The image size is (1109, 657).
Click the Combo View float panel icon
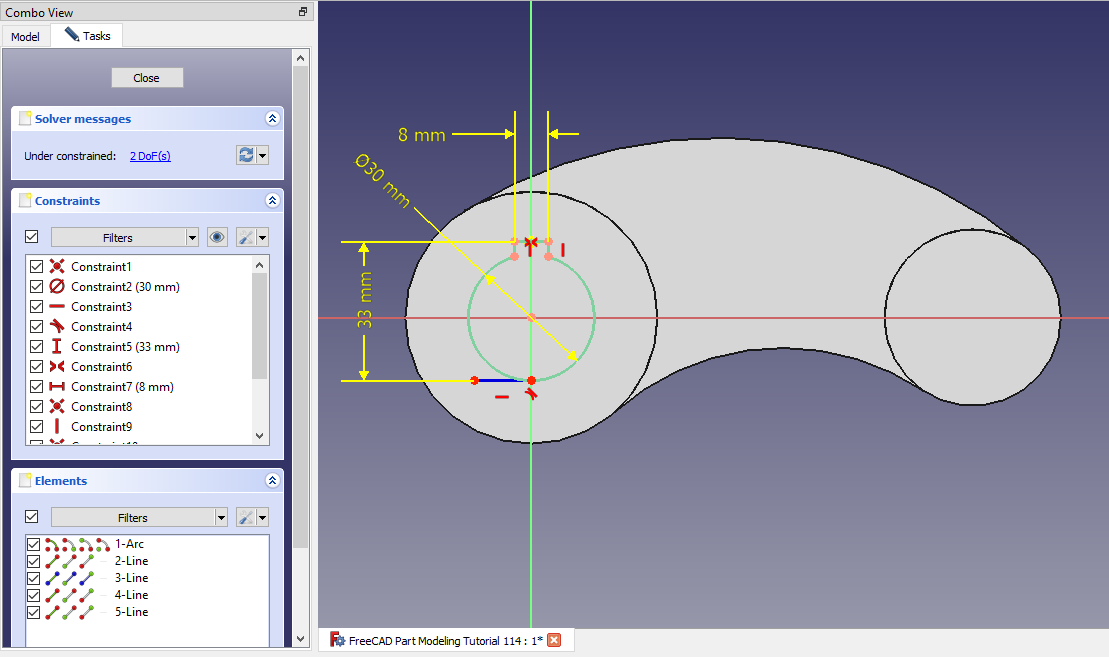point(303,12)
